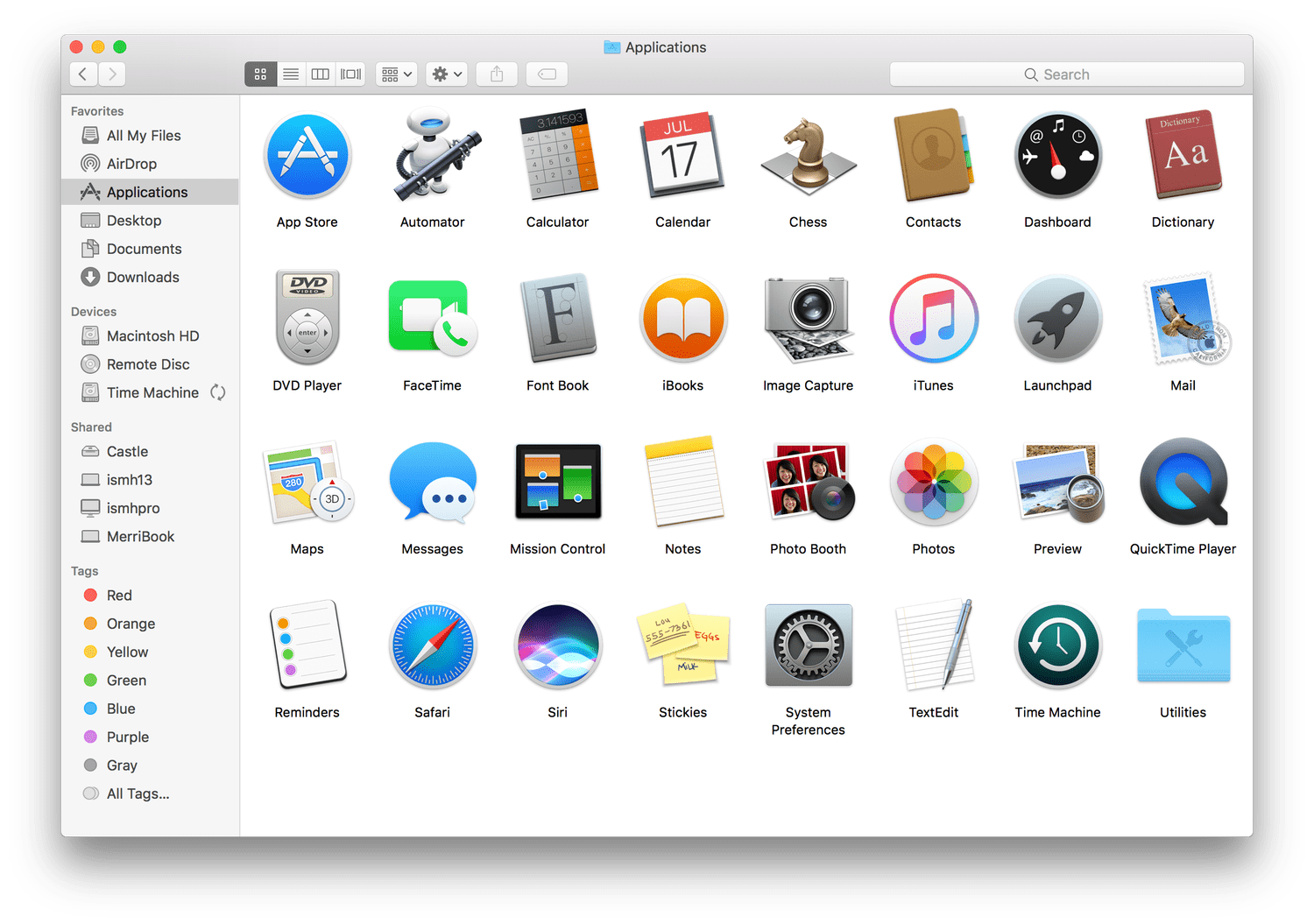Switch to Cover Flow view in the toolbar
The width and height of the screenshot is (1314, 924).
[351, 74]
